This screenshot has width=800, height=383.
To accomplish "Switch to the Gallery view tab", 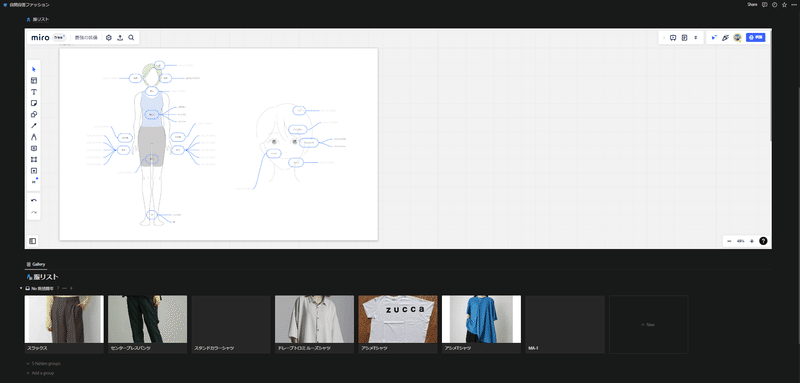I will click(x=36, y=264).
